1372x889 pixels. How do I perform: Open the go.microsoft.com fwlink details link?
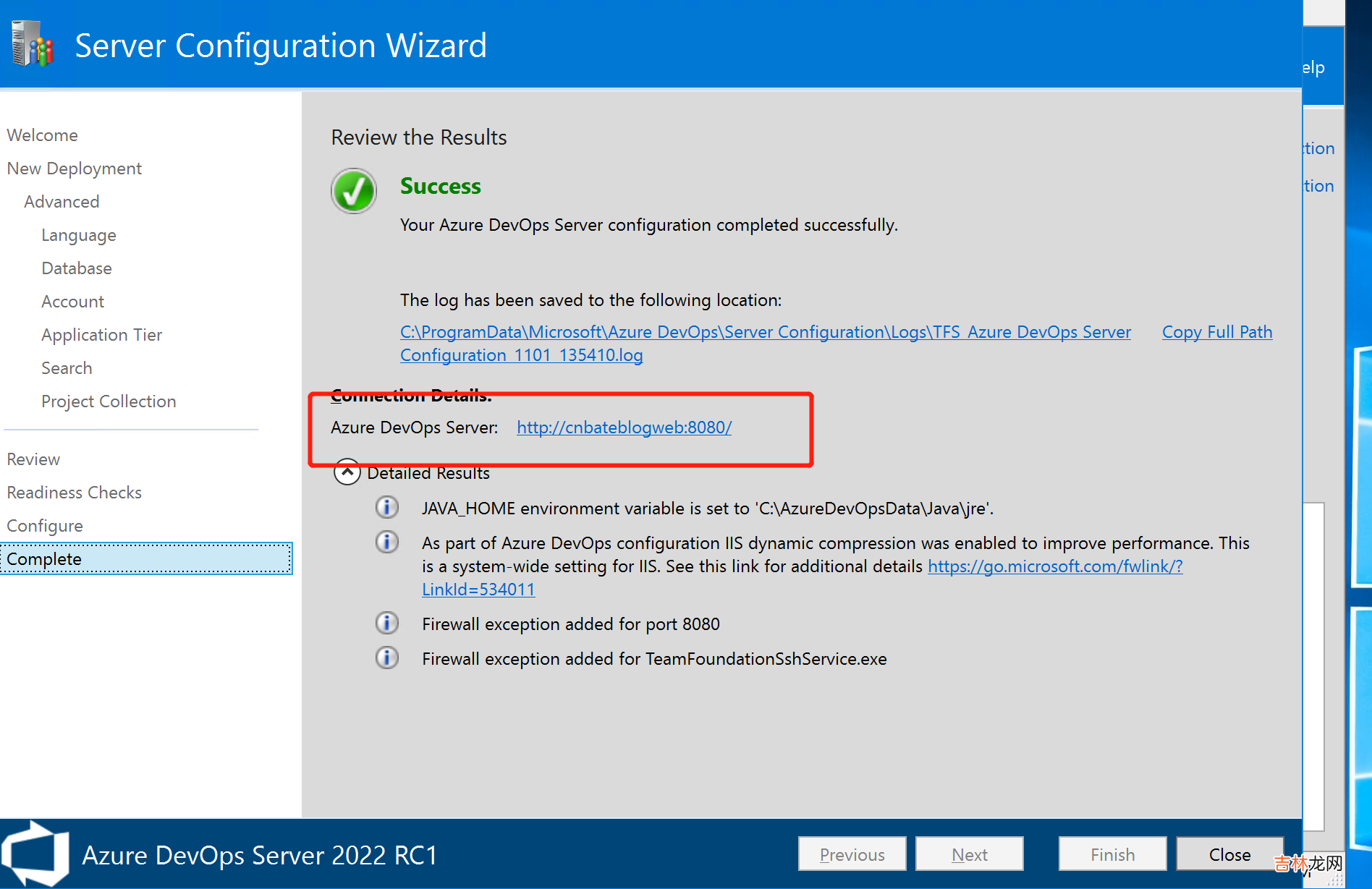click(1054, 566)
